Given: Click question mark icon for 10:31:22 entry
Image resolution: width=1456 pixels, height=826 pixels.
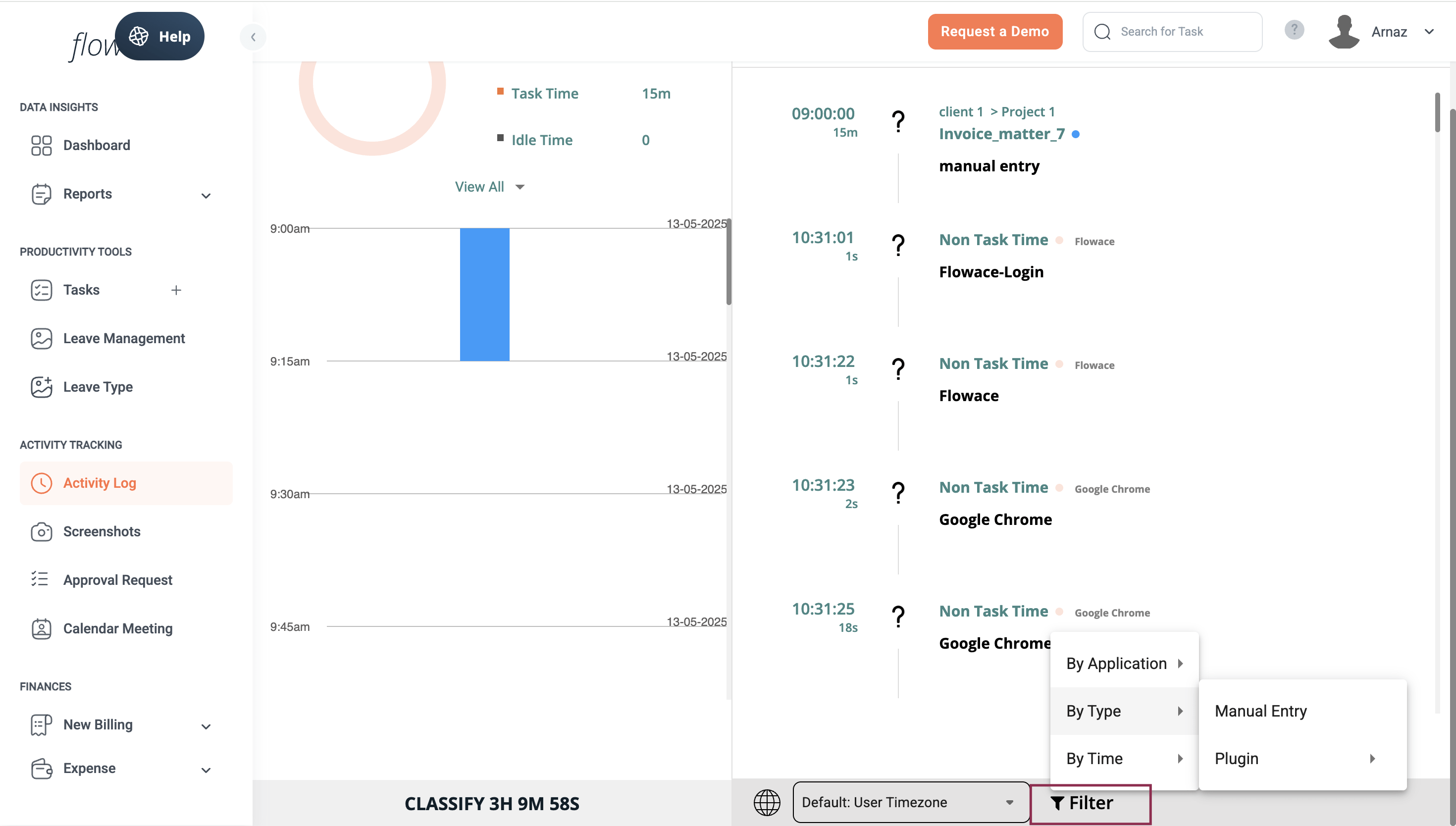Looking at the screenshot, I should click(898, 369).
